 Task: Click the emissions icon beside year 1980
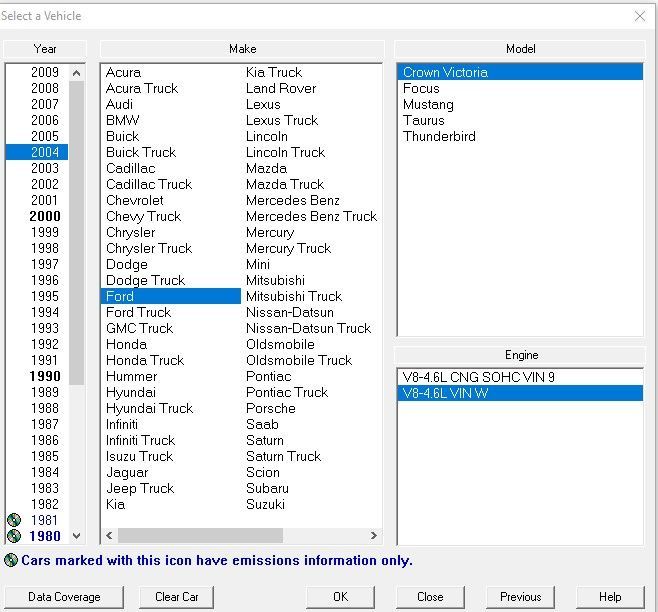14,536
